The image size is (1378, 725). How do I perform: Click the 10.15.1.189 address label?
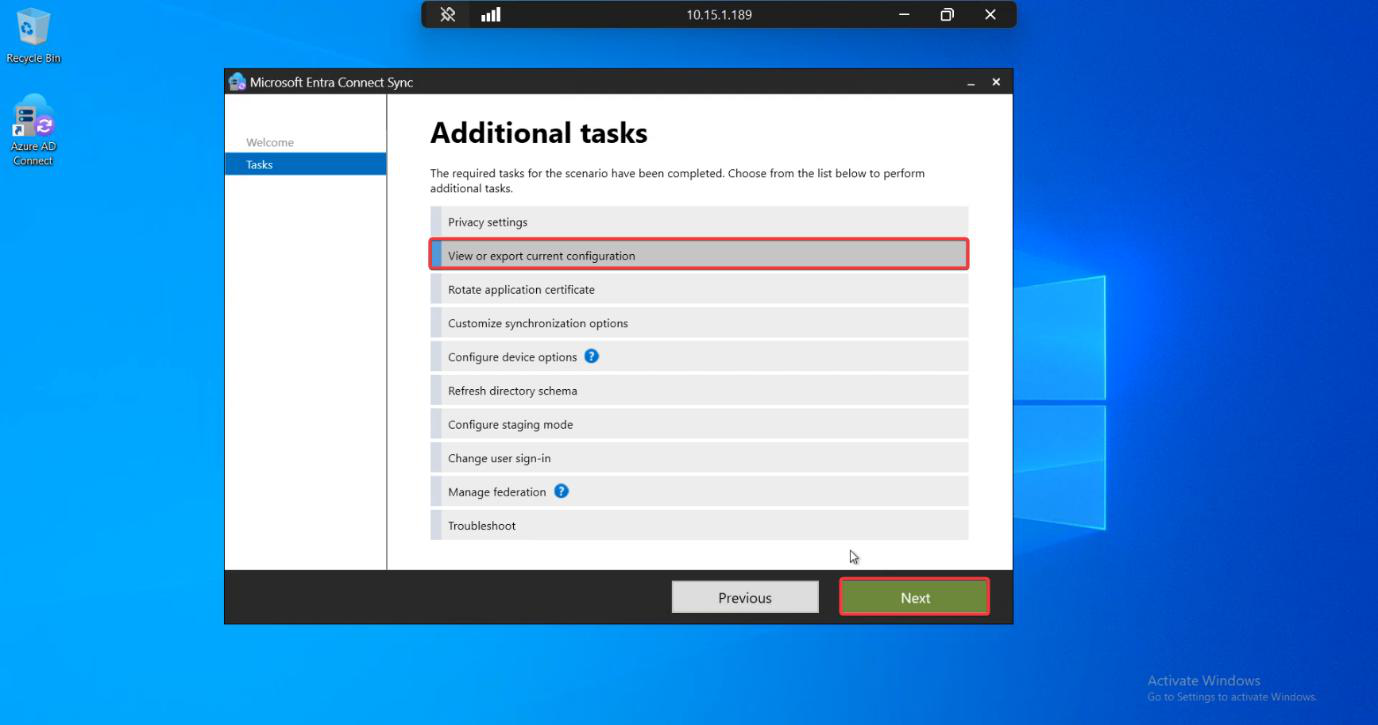click(719, 15)
